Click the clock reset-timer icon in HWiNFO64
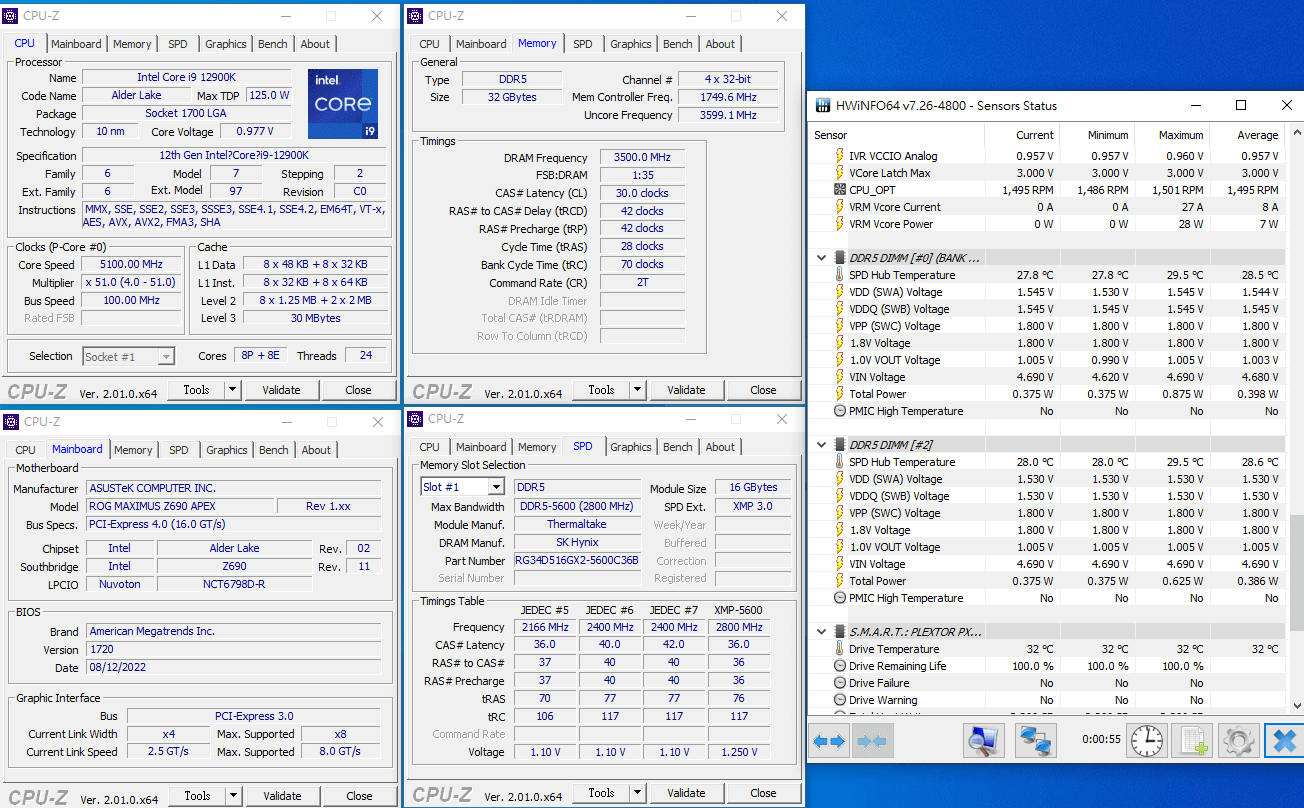Viewport: 1304px width, 808px height. click(x=1148, y=741)
